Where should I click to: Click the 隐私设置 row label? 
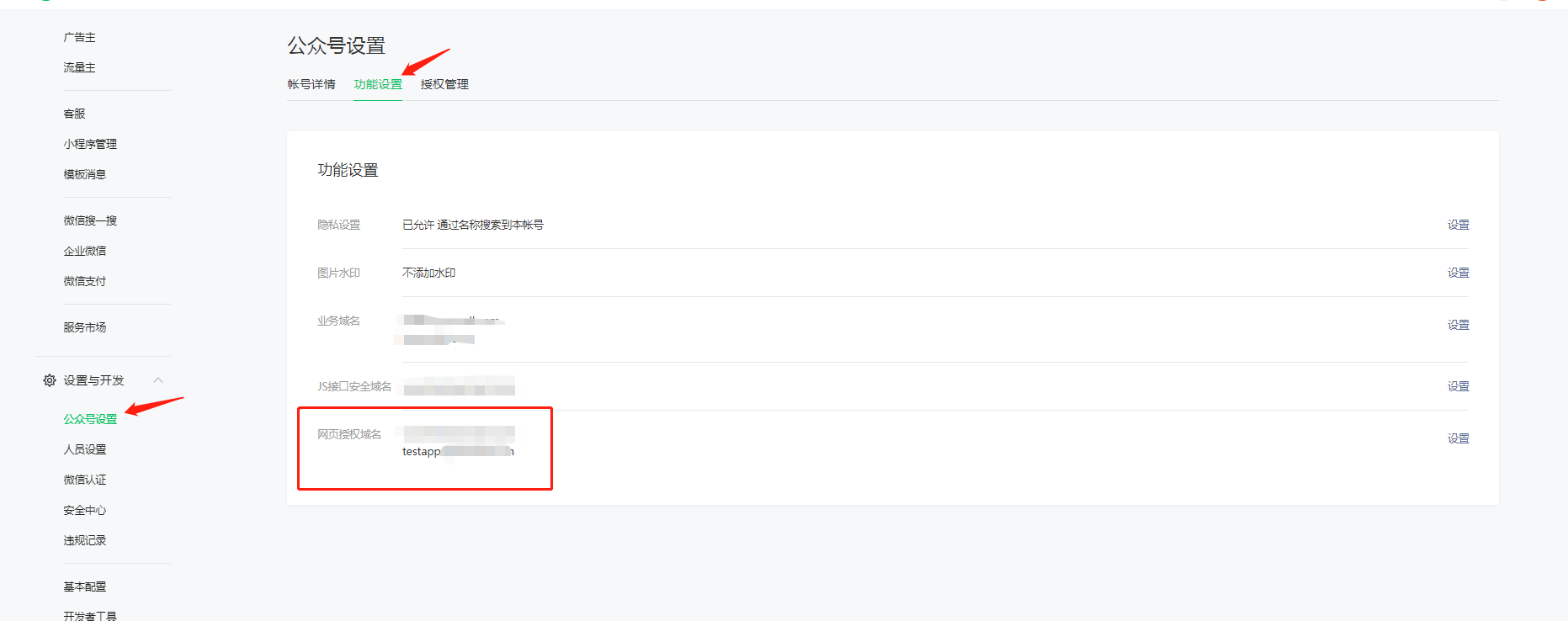point(338,225)
